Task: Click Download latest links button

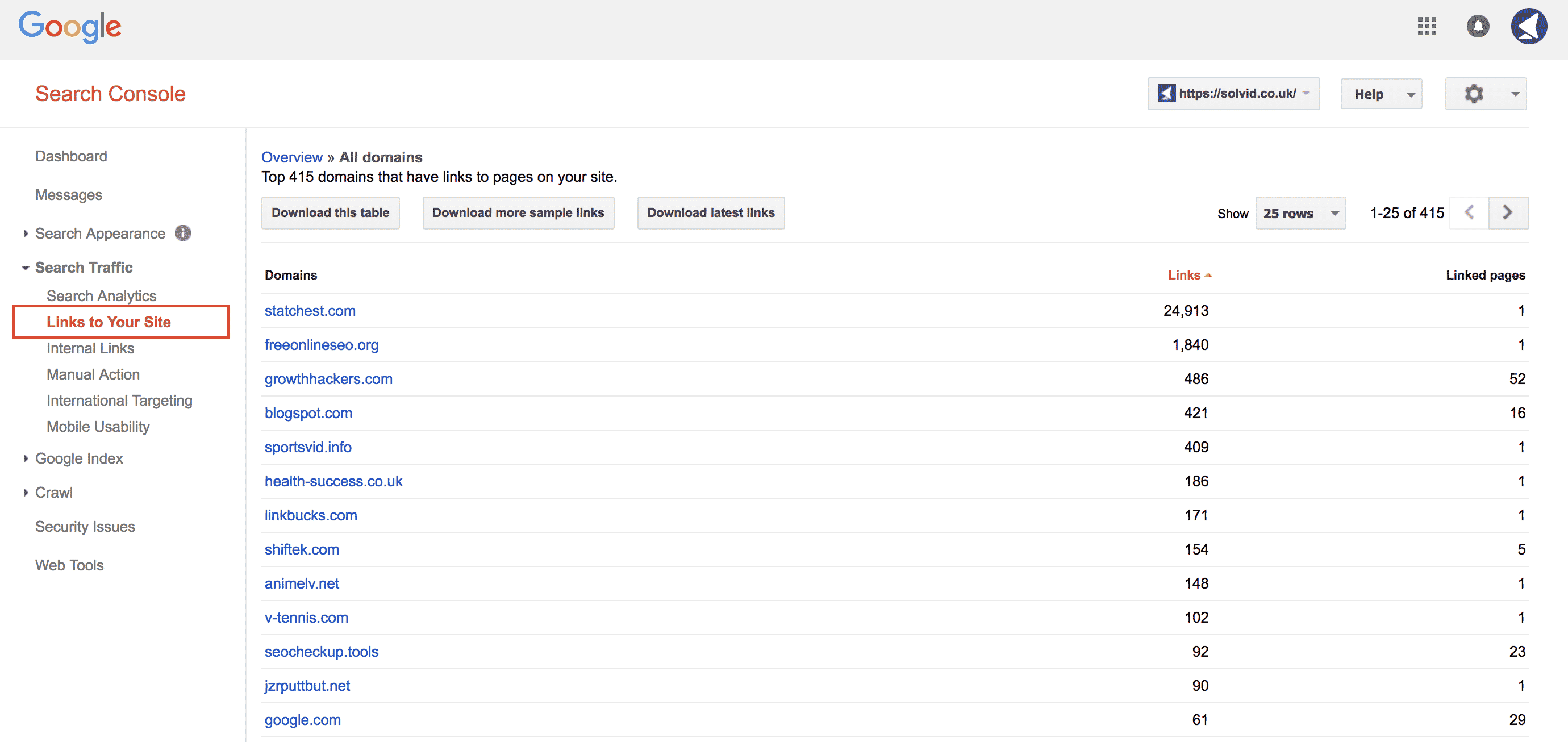Action: point(712,212)
